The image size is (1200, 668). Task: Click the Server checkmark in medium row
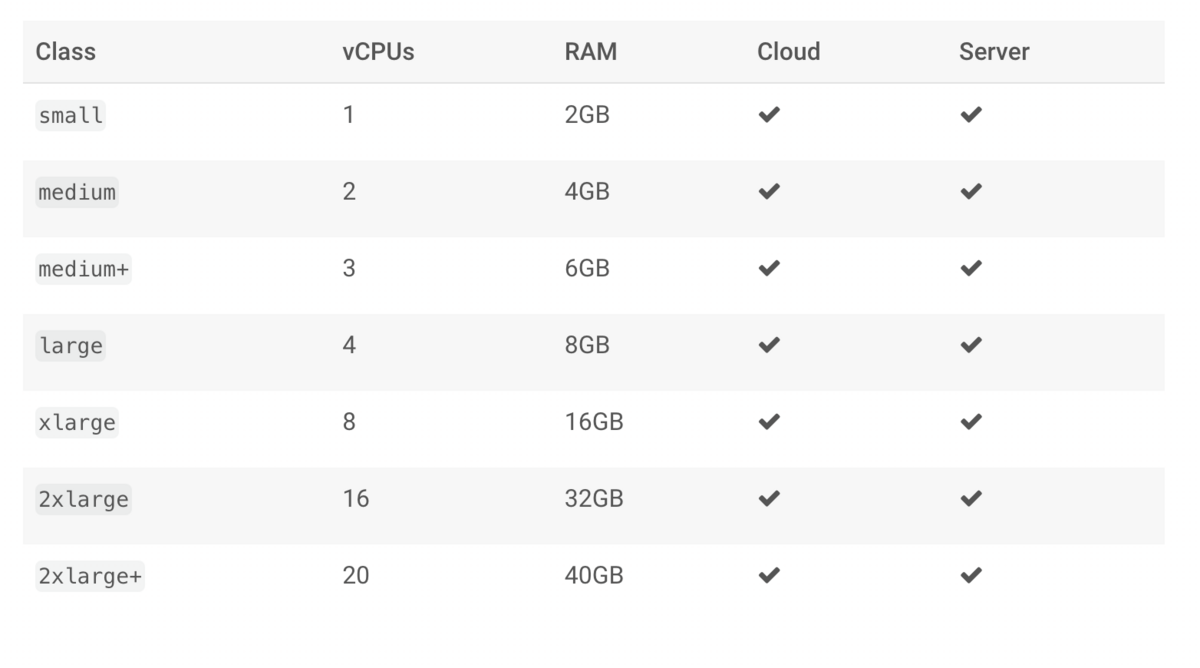coord(970,192)
